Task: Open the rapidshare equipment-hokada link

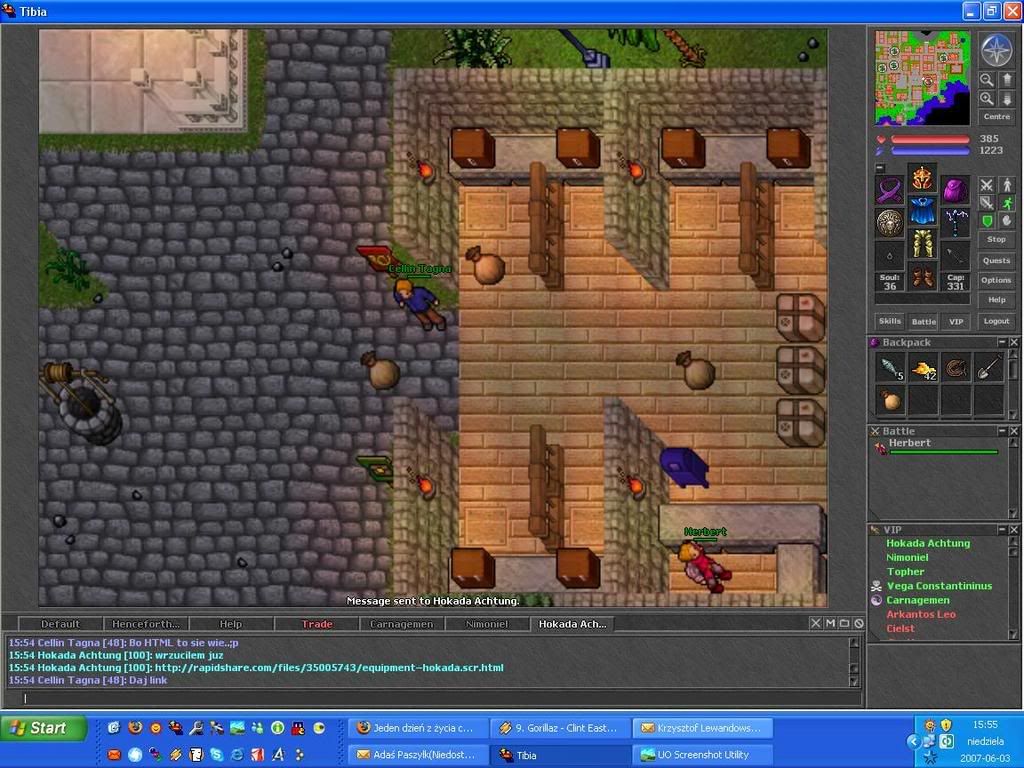Action: point(329,667)
